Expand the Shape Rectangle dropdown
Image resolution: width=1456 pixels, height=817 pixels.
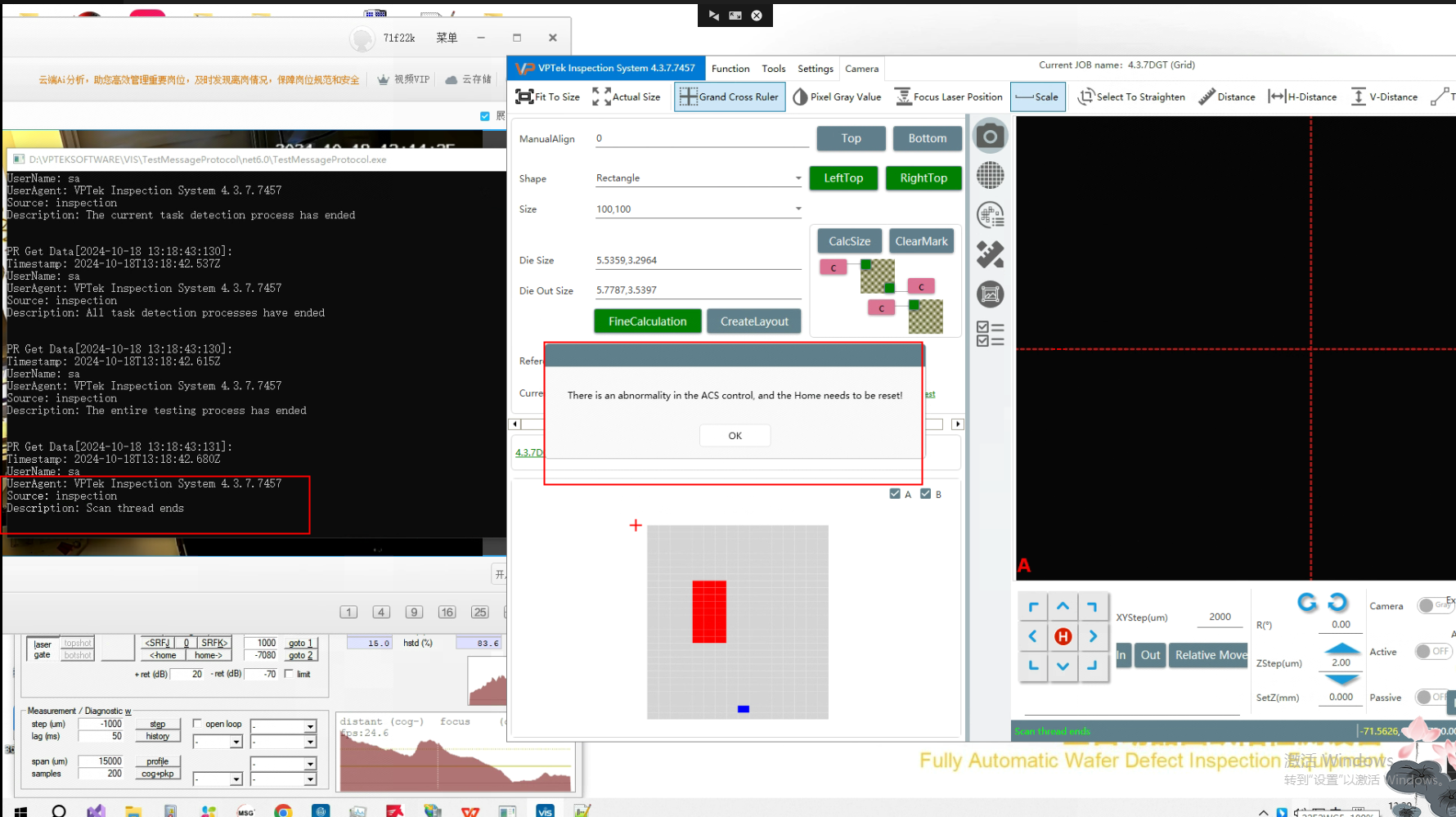pos(699,177)
